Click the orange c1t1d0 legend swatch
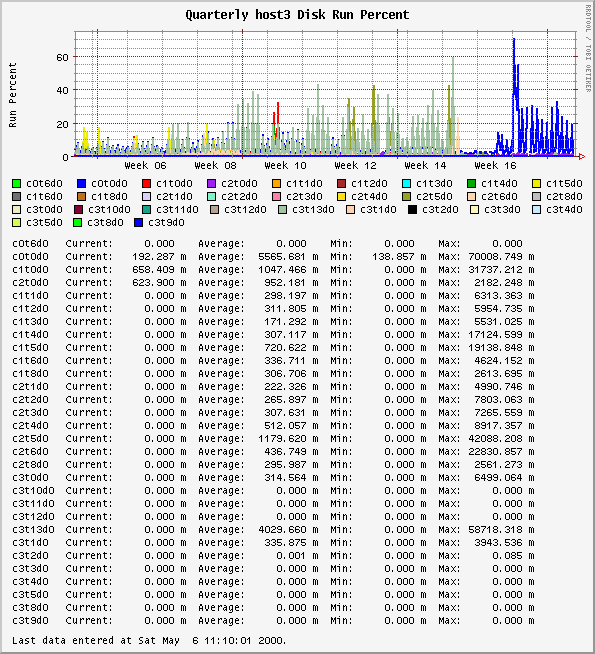 pos(276,183)
